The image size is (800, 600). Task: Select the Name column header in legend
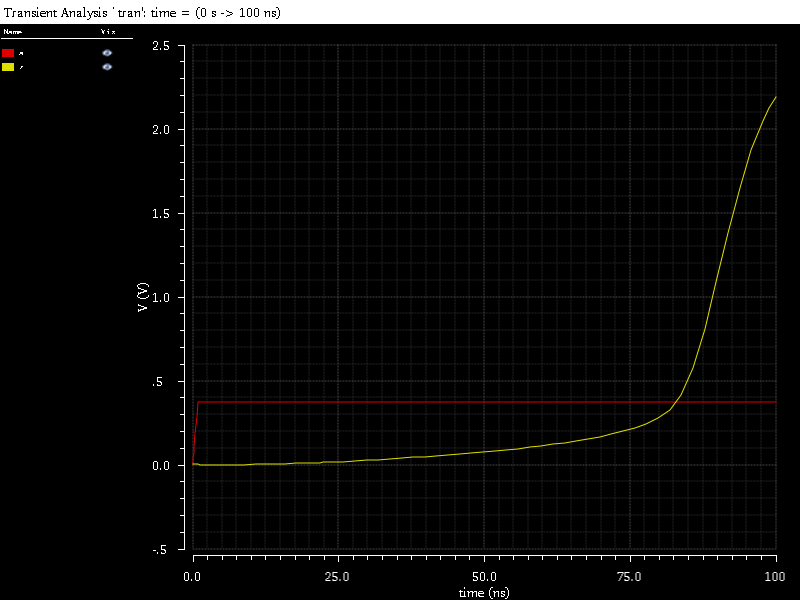click(x=11, y=32)
